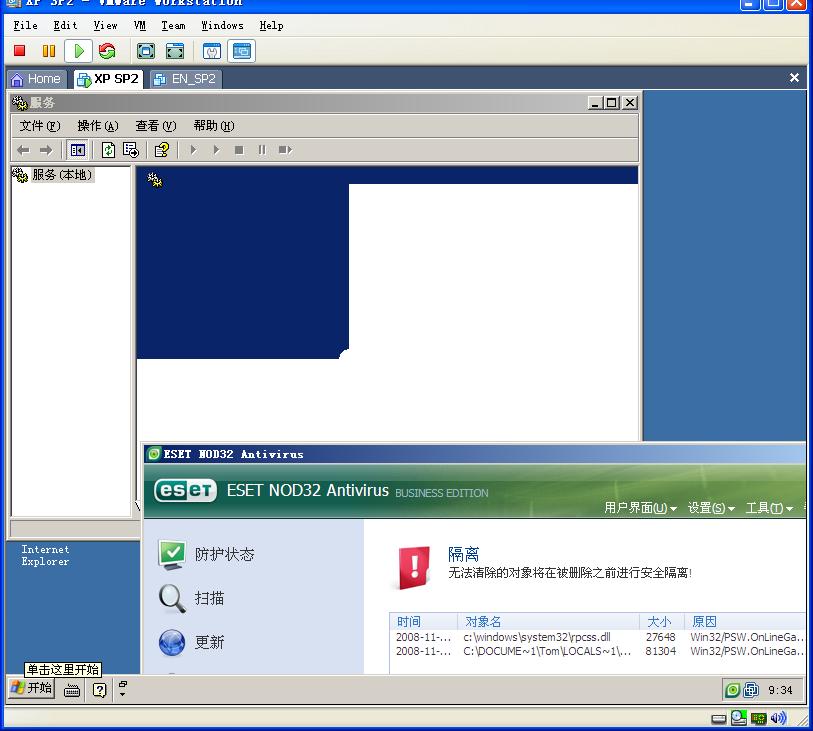Click the VMware full screen icon
The image size is (813, 731).
click(146, 51)
